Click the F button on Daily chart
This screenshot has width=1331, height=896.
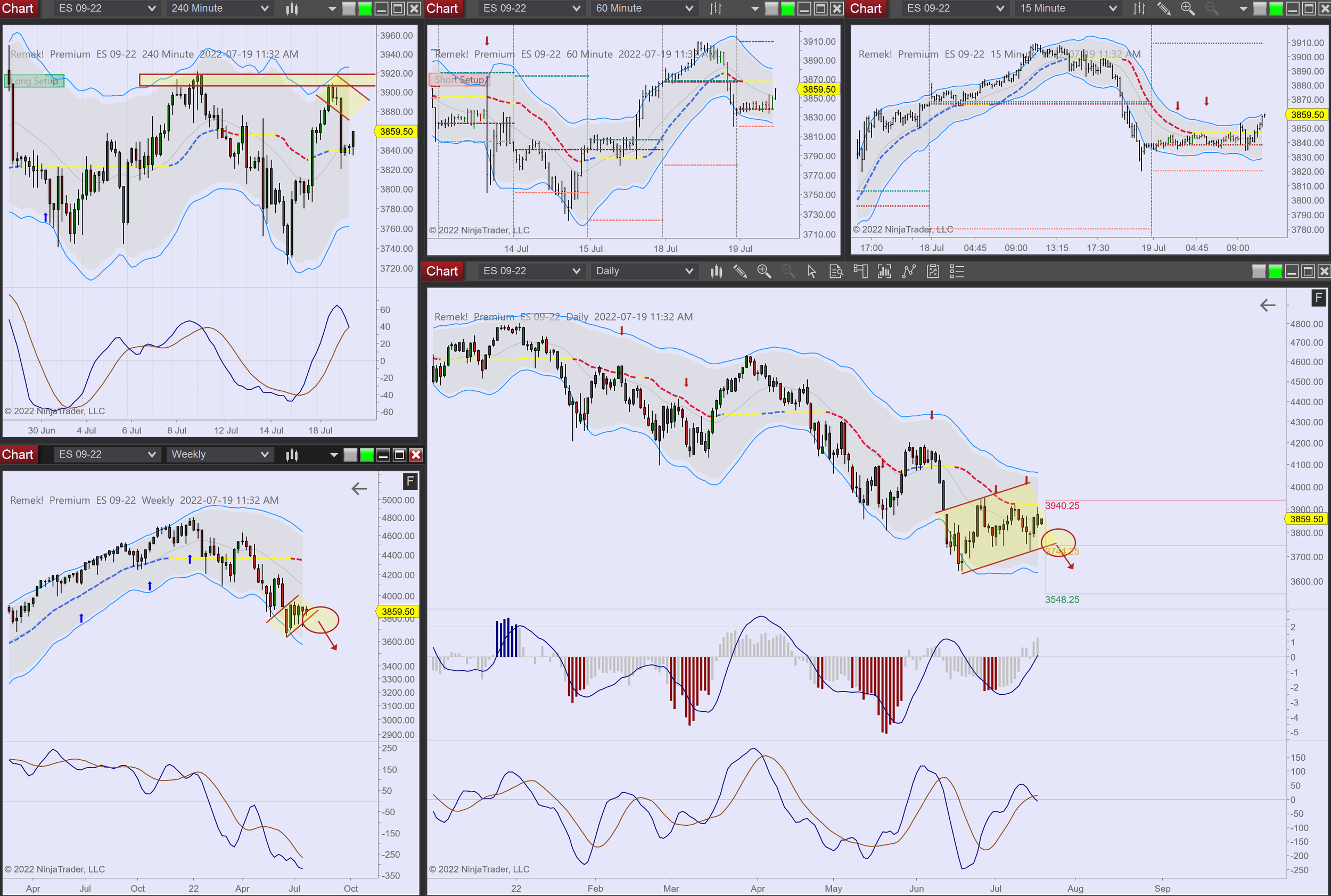1318,298
